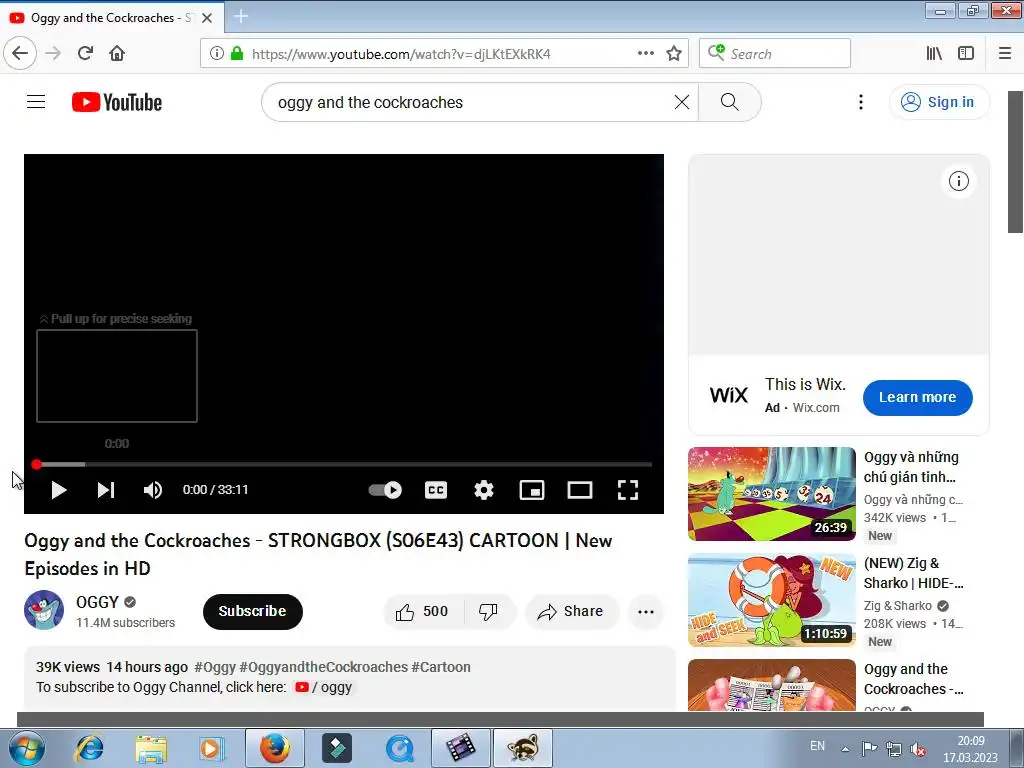This screenshot has height=768, width=1024.
Task: Play the video with the play button
Action: pyautogui.click(x=59, y=490)
